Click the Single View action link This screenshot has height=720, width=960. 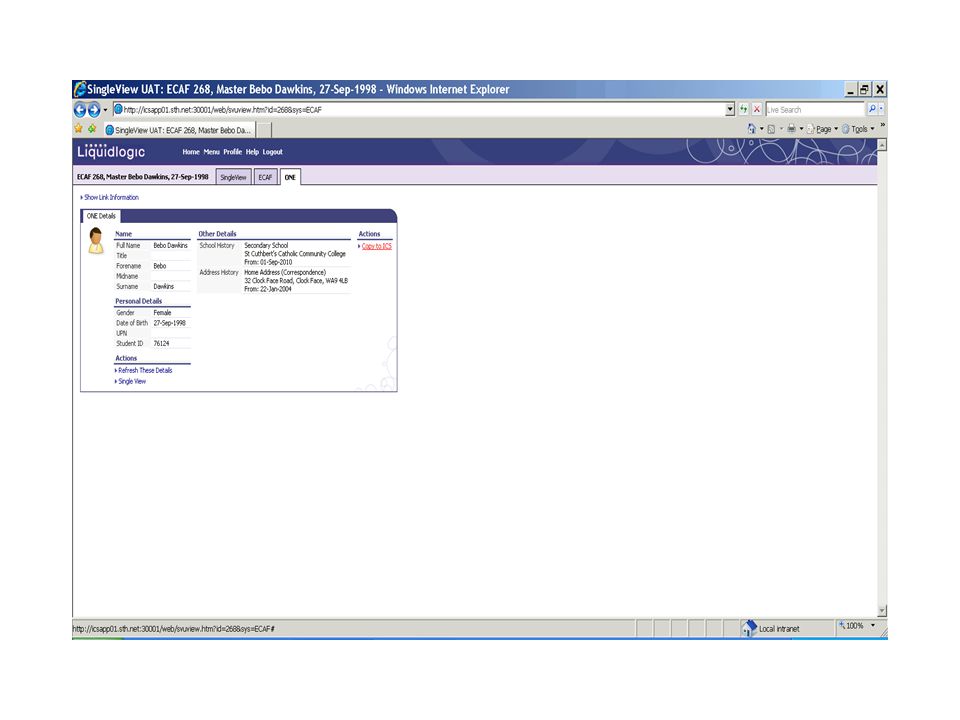[132, 381]
